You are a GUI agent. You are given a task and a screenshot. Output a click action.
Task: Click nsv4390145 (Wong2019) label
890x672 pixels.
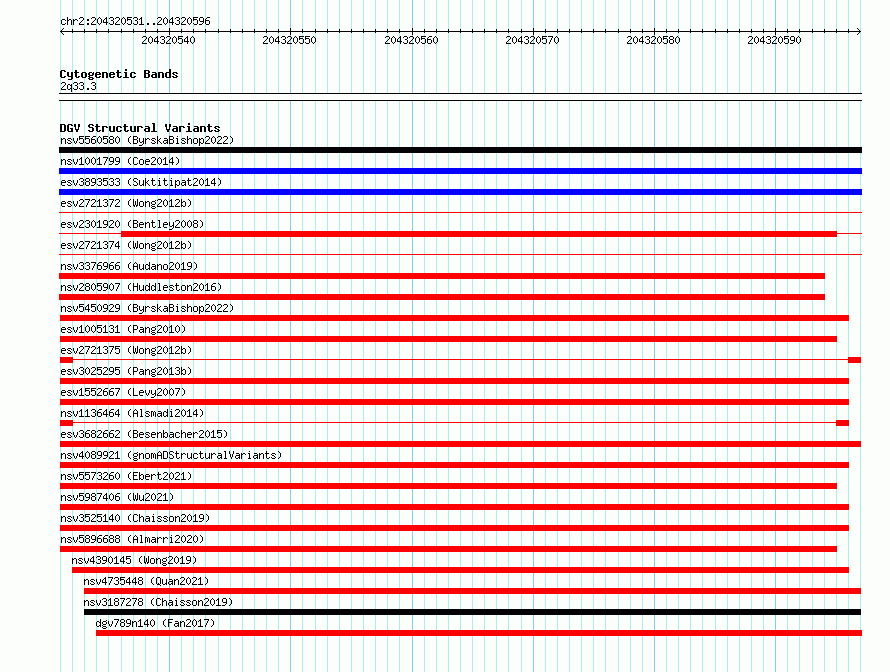135,560
